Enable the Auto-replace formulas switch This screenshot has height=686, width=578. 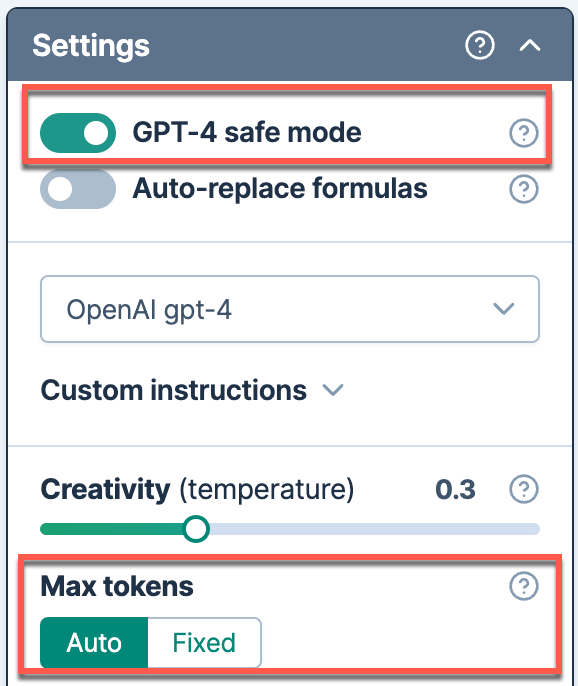pyautogui.click(x=78, y=189)
